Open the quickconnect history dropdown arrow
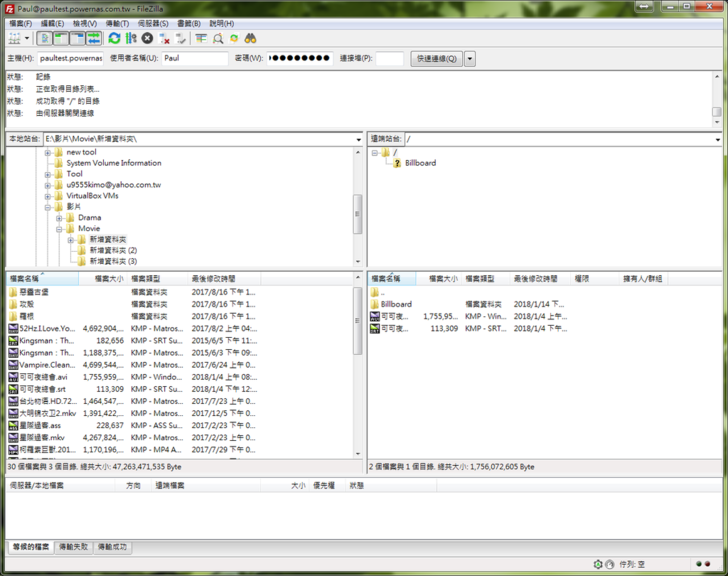The width and height of the screenshot is (728, 576). pyautogui.click(x=470, y=59)
